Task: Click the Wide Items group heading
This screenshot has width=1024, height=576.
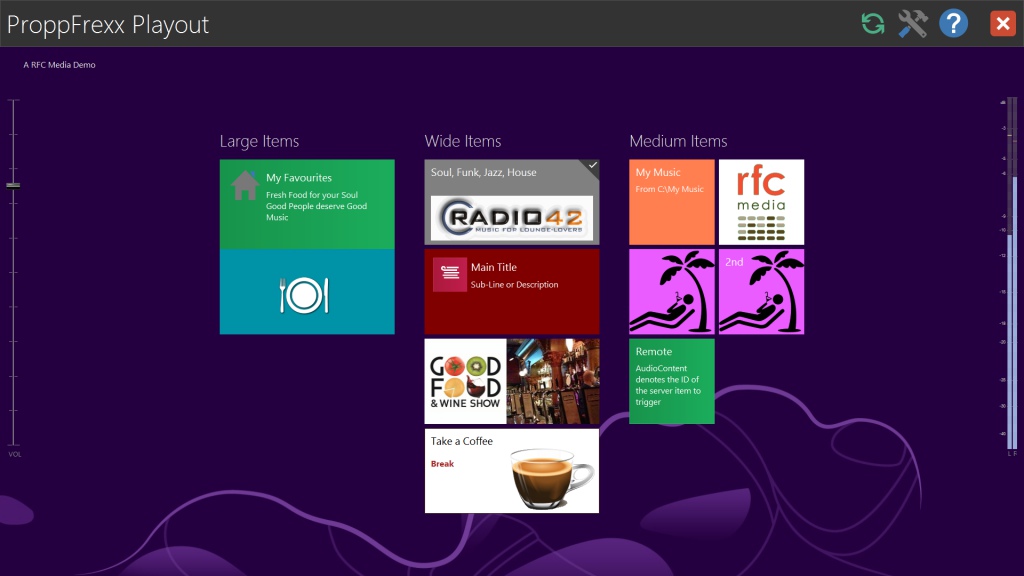Action: tap(462, 141)
